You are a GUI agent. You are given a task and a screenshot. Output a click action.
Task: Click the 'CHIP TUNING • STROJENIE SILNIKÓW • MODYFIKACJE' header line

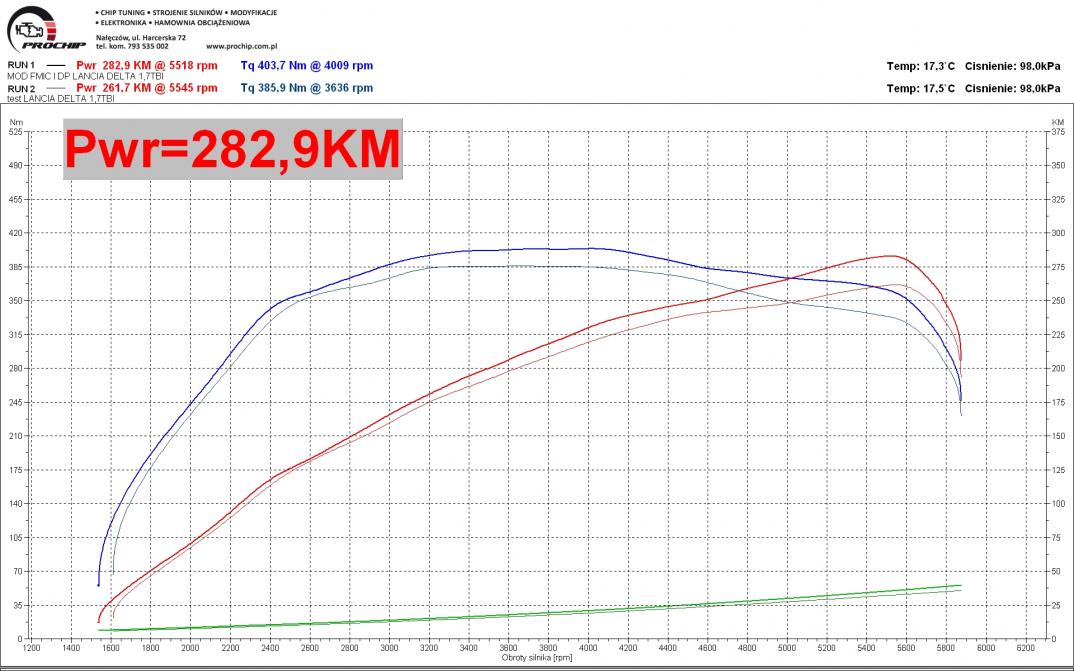pos(187,12)
